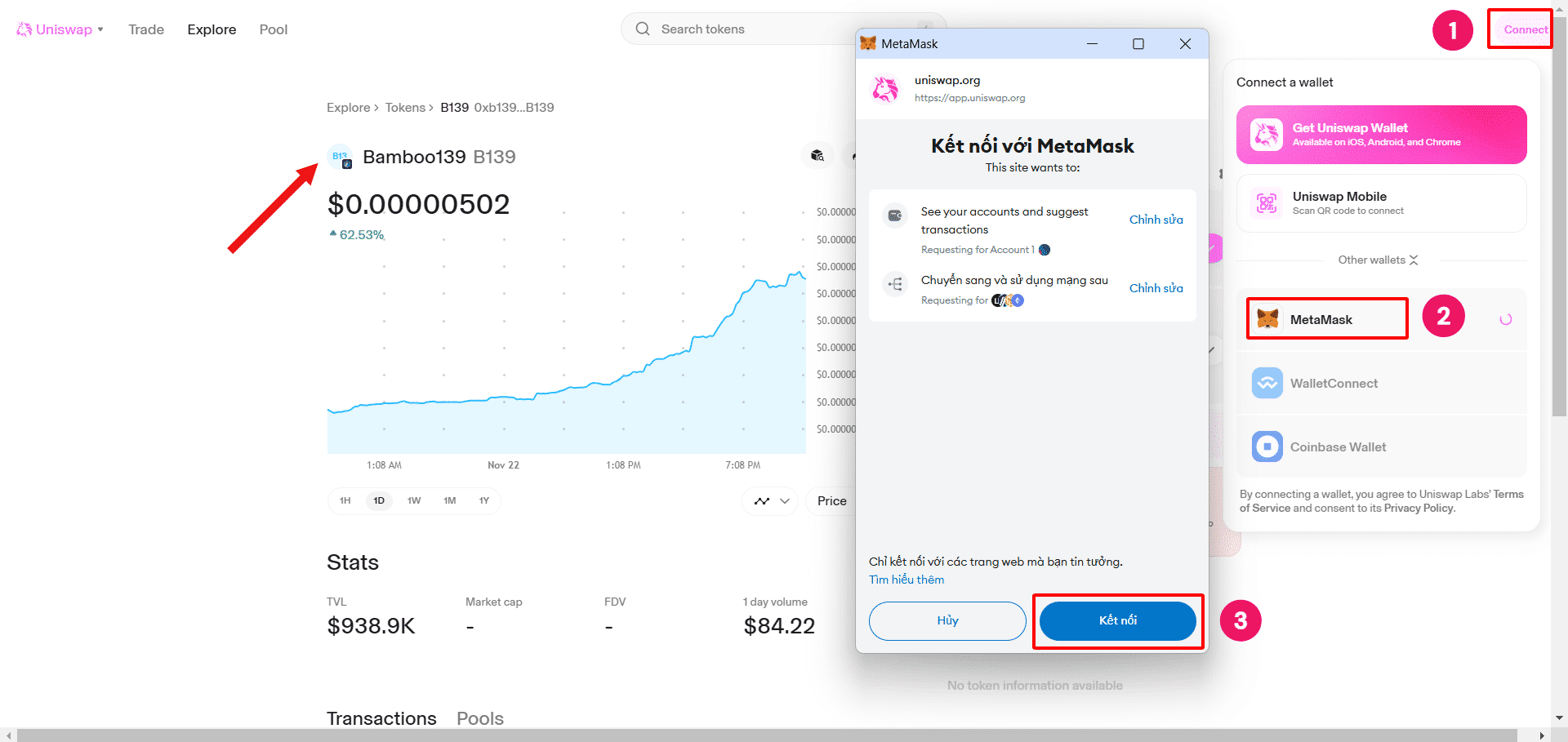Choose Uniswap Mobile QR connect option
The height and width of the screenshot is (742, 1568).
pos(1381,203)
